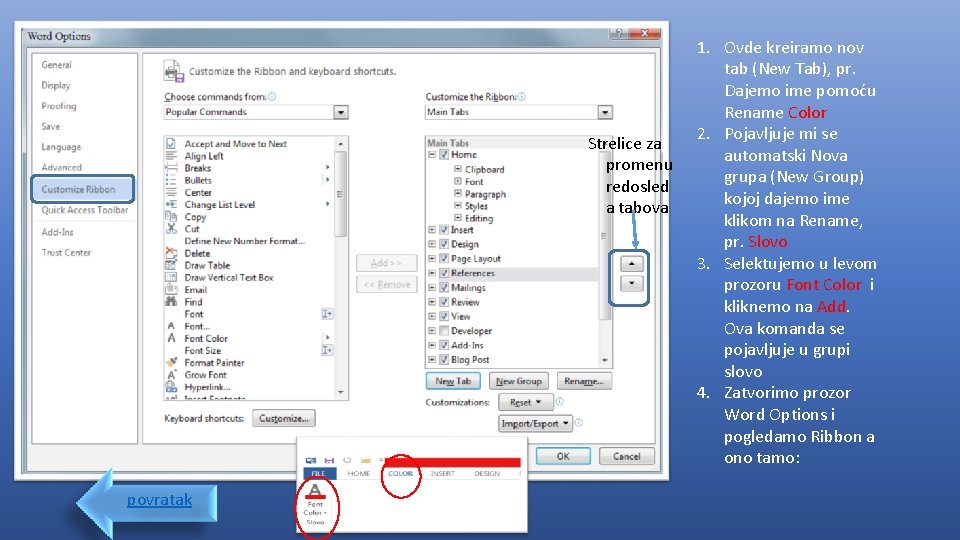The width and height of the screenshot is (960, 540).
Task: Click the New Group button
Action: pos(519,381)
